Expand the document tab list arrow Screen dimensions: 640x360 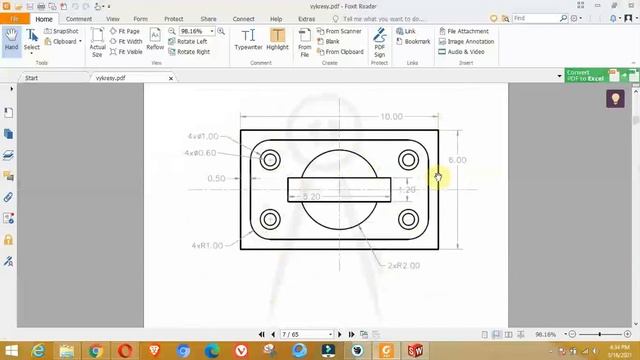(559, 76)
